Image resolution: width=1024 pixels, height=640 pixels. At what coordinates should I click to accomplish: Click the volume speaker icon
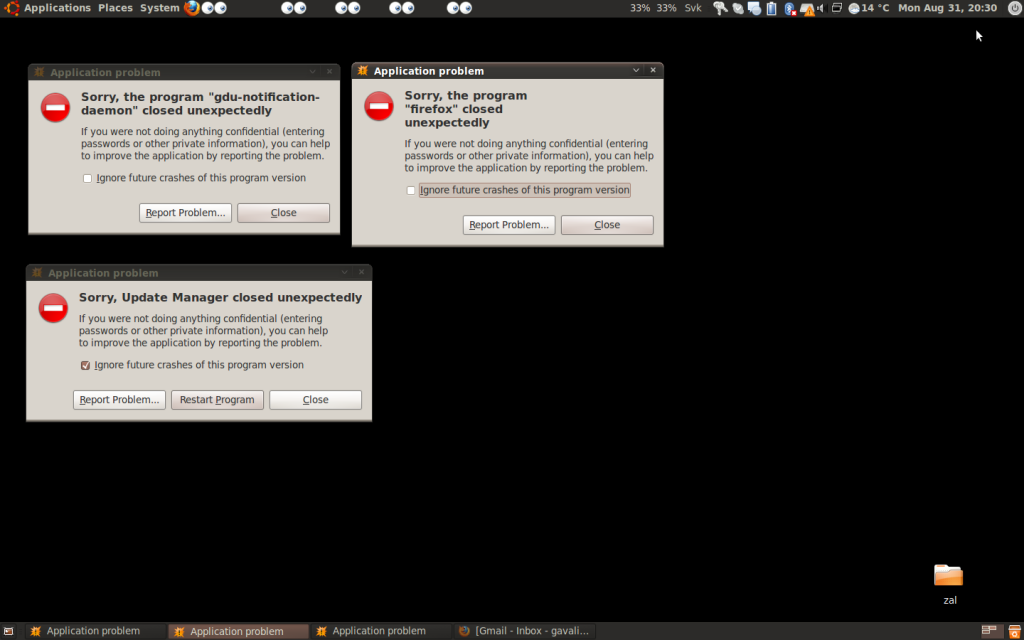pos(821,8)
